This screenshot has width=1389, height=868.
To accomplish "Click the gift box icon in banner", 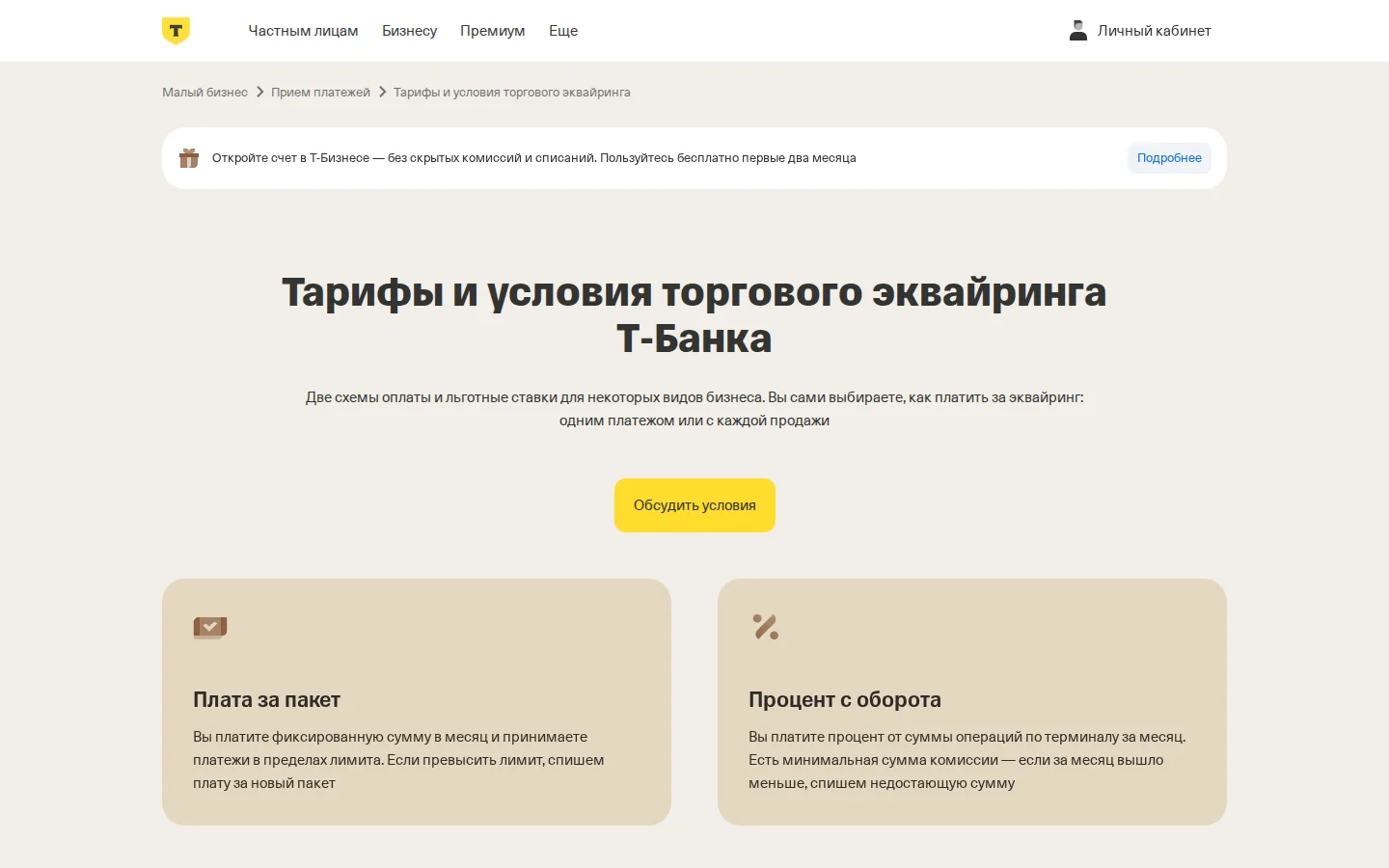I will (189, 158).
